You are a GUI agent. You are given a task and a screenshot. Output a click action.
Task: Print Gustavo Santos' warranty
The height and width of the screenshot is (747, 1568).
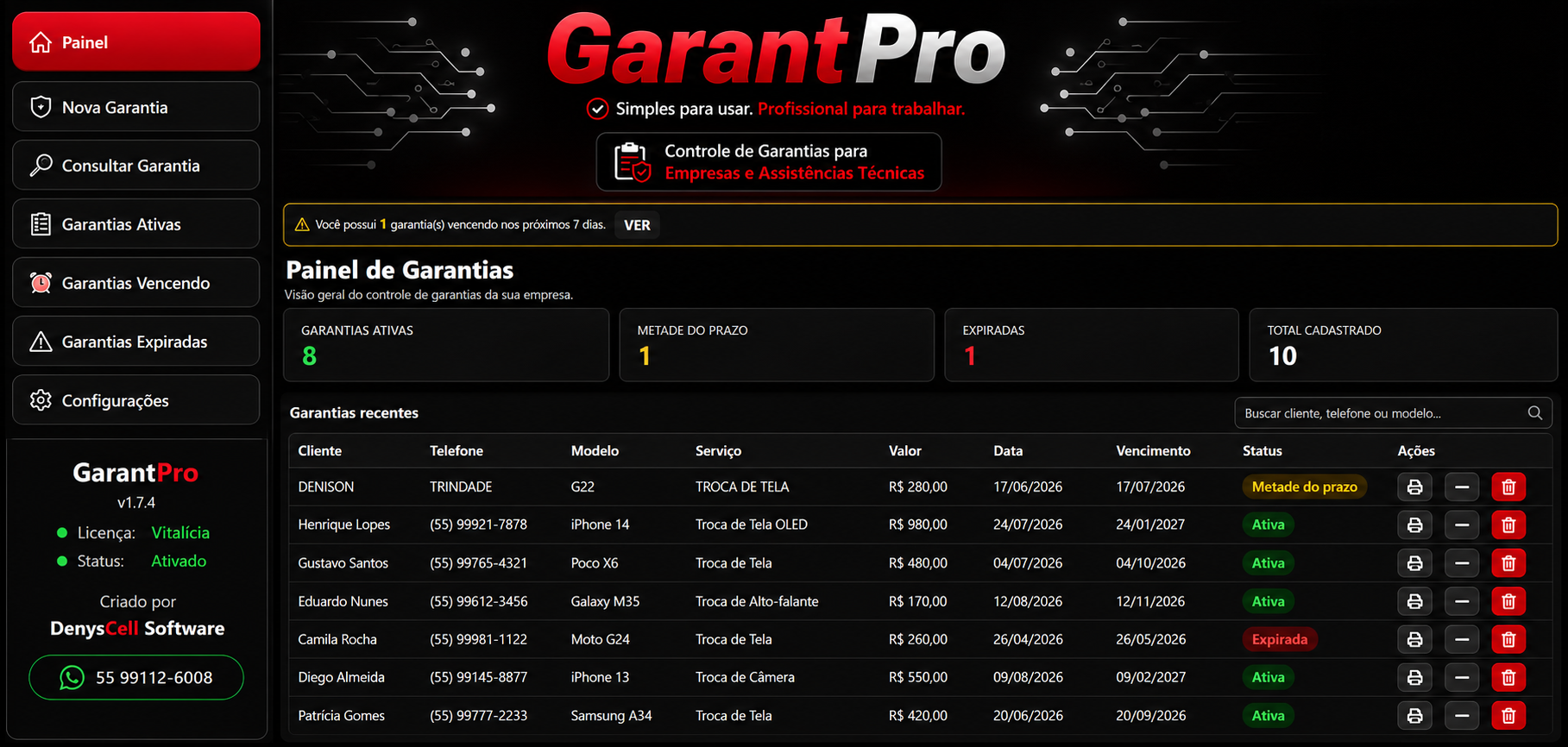point(1414,563)
